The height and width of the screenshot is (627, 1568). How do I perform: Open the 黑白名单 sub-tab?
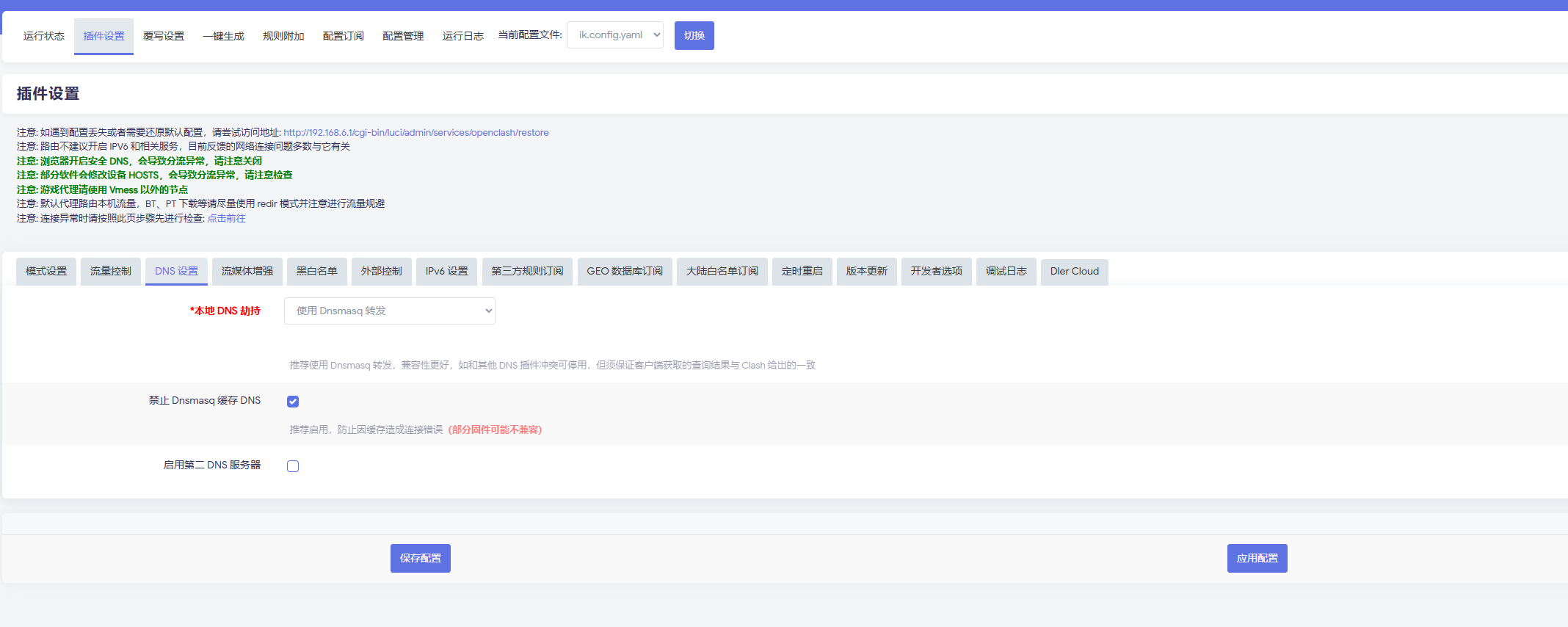(317, 272)
